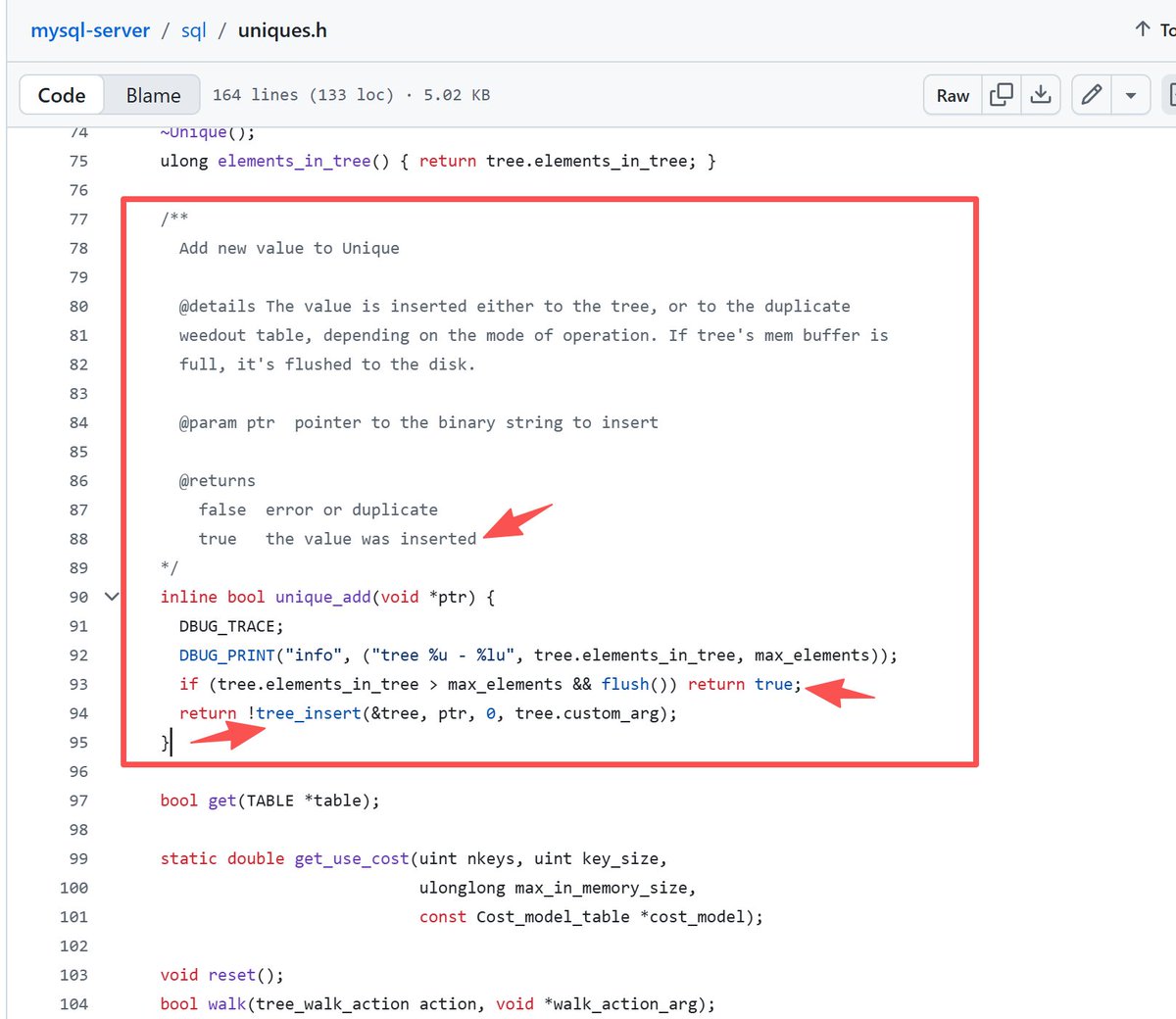Click the get function on line 97

pos(222,801)
